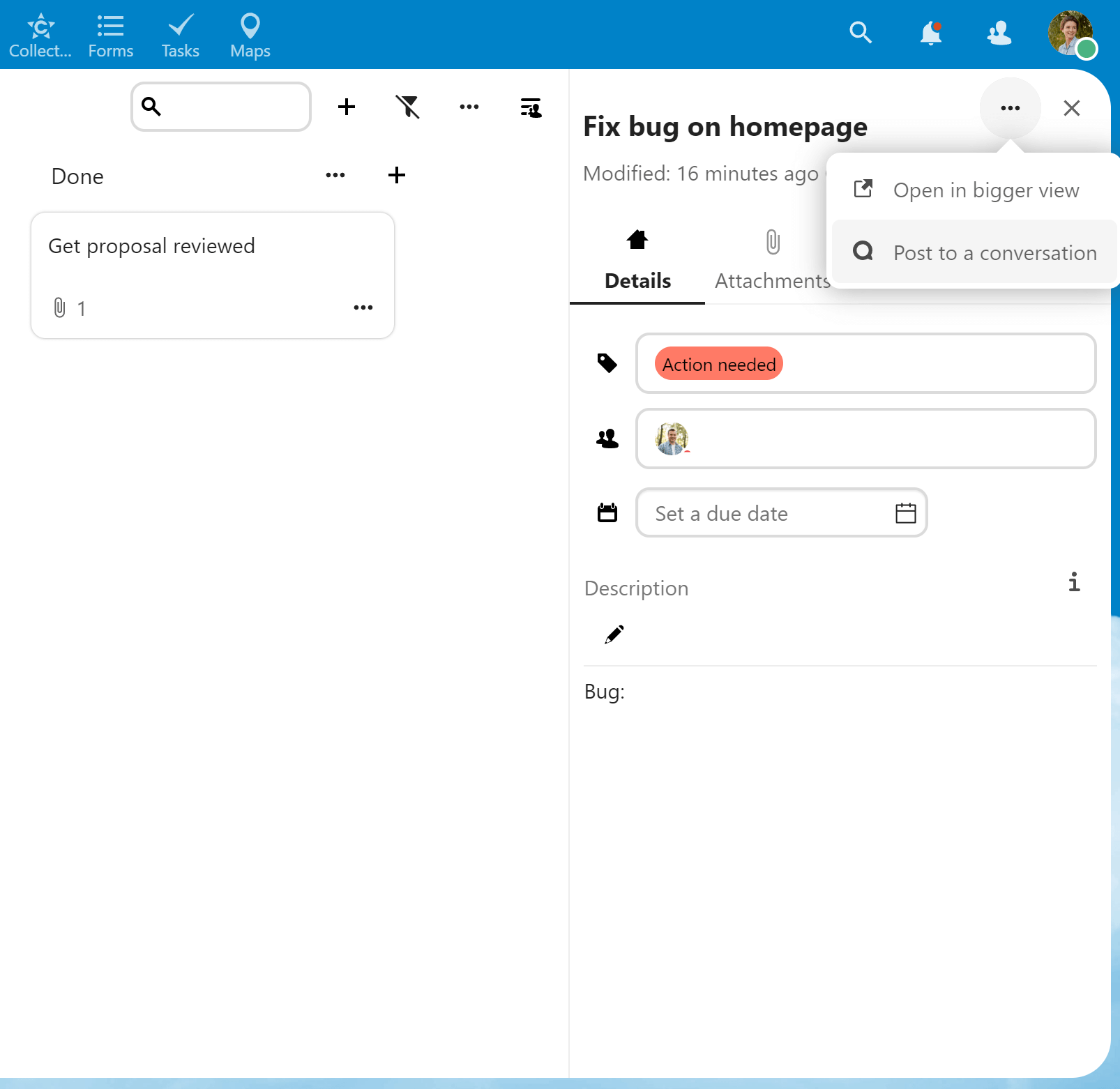
Task: Open Get proposal reviewed card actions menu
Action: (363, 307)
